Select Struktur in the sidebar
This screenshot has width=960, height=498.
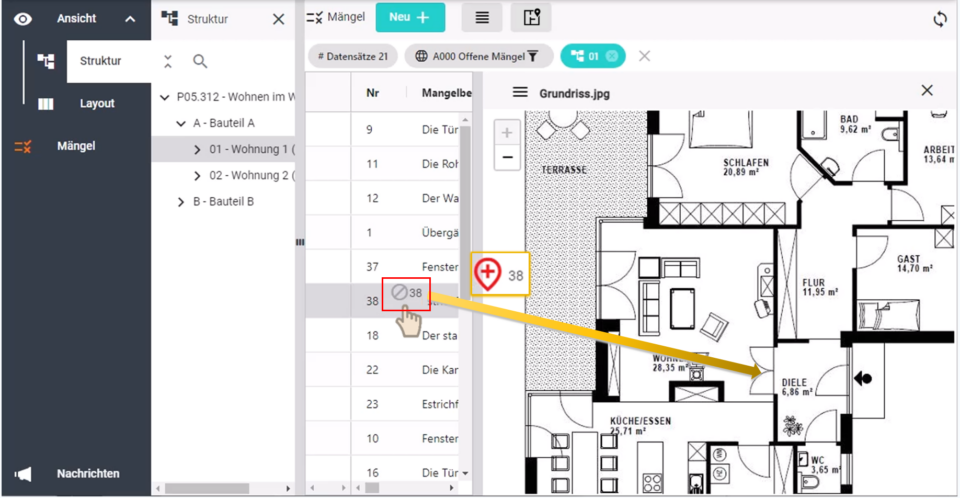[x=101, y=61]
